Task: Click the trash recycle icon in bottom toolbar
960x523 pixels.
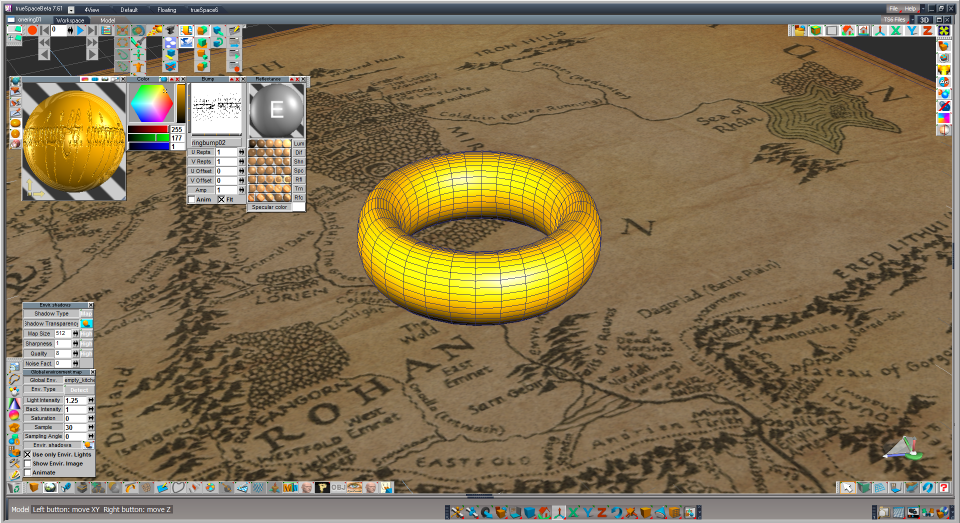Action: pos(14,487)
